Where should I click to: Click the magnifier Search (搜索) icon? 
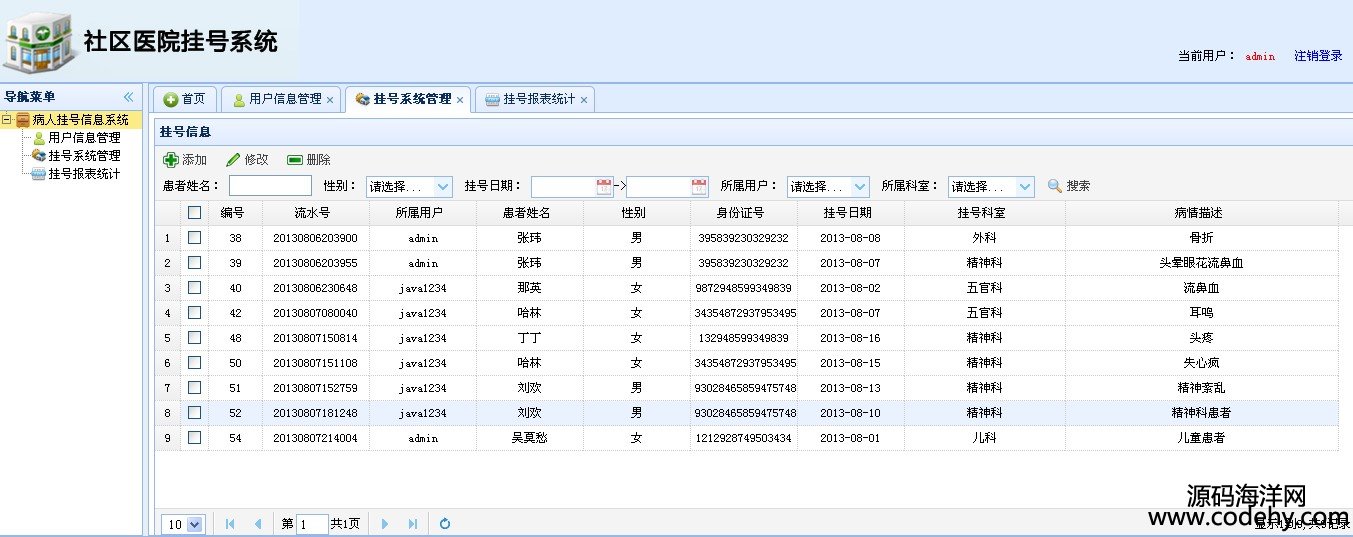(1054, 186)
